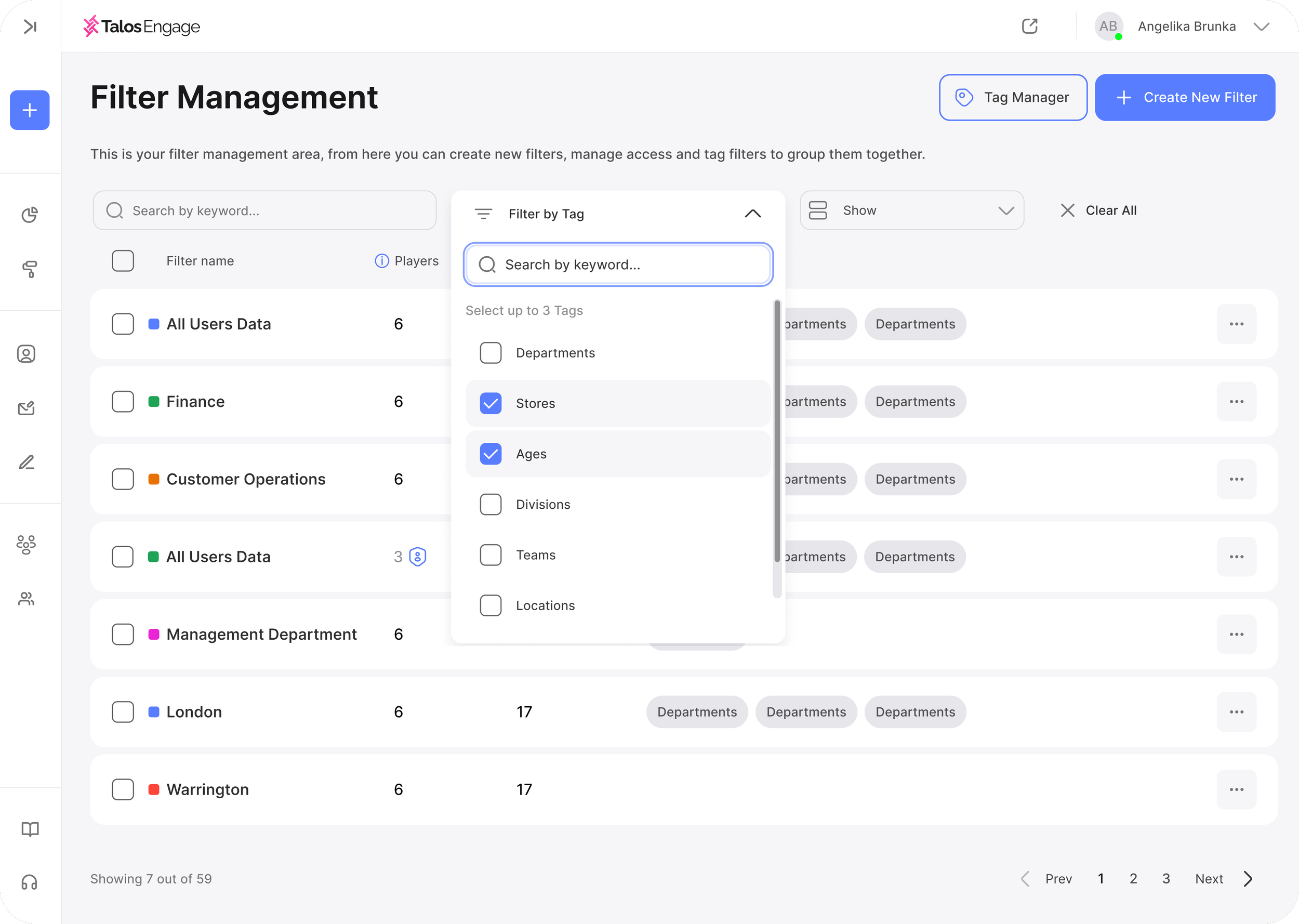Viewport: 1299px width, 924px height.
Task: Open the users sidebar icon
Action: point(26,599)
